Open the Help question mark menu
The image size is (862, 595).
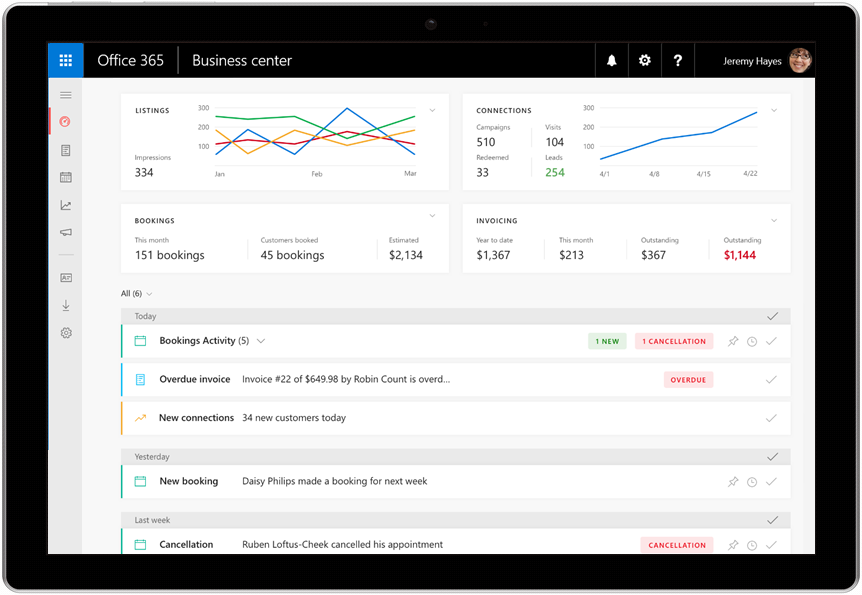pos(678,60)
